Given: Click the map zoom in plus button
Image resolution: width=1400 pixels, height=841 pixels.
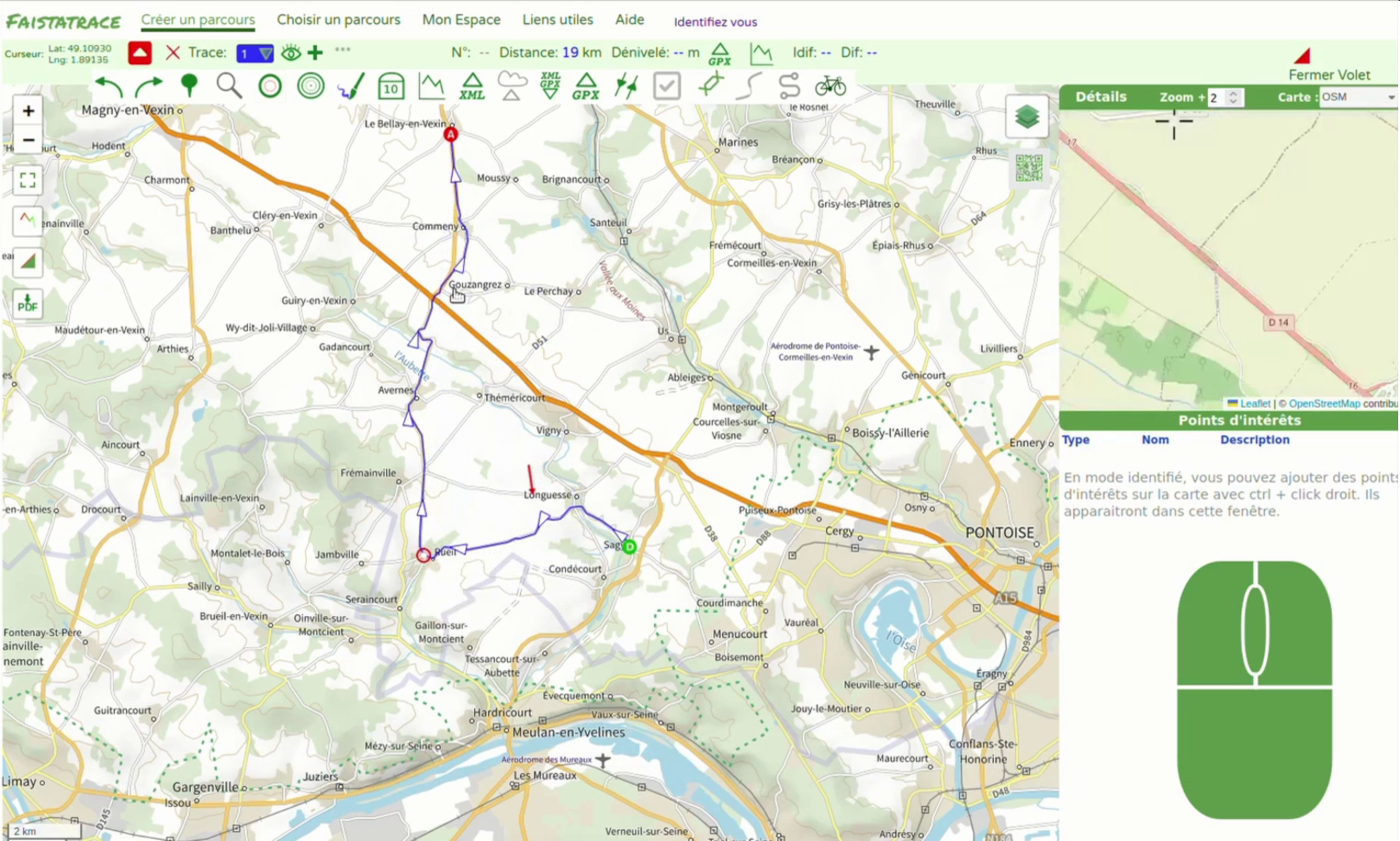Looking at the screenshot, I should 28,111.
